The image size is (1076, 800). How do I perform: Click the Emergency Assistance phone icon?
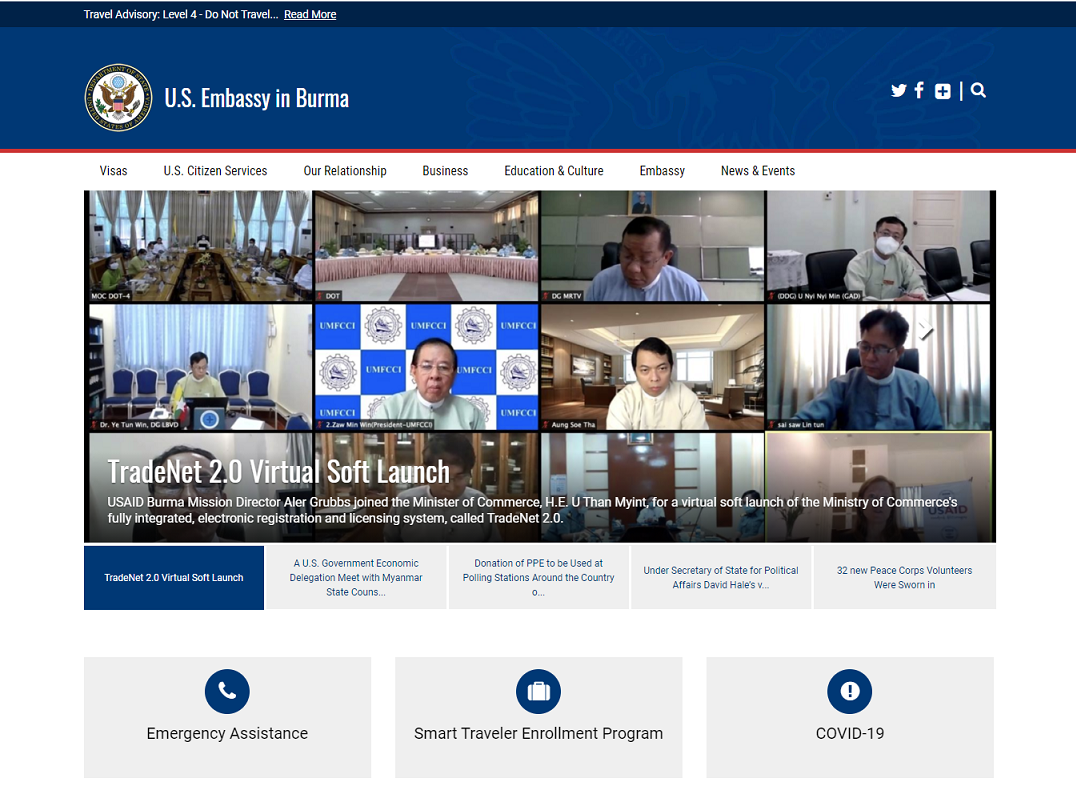[227, 691]
